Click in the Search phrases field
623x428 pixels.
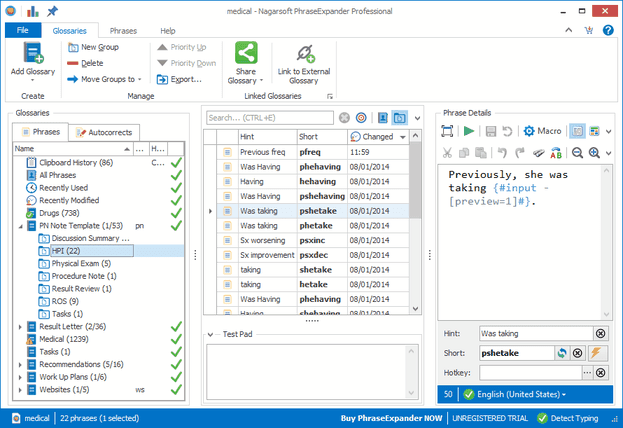(x=270, y=118)
